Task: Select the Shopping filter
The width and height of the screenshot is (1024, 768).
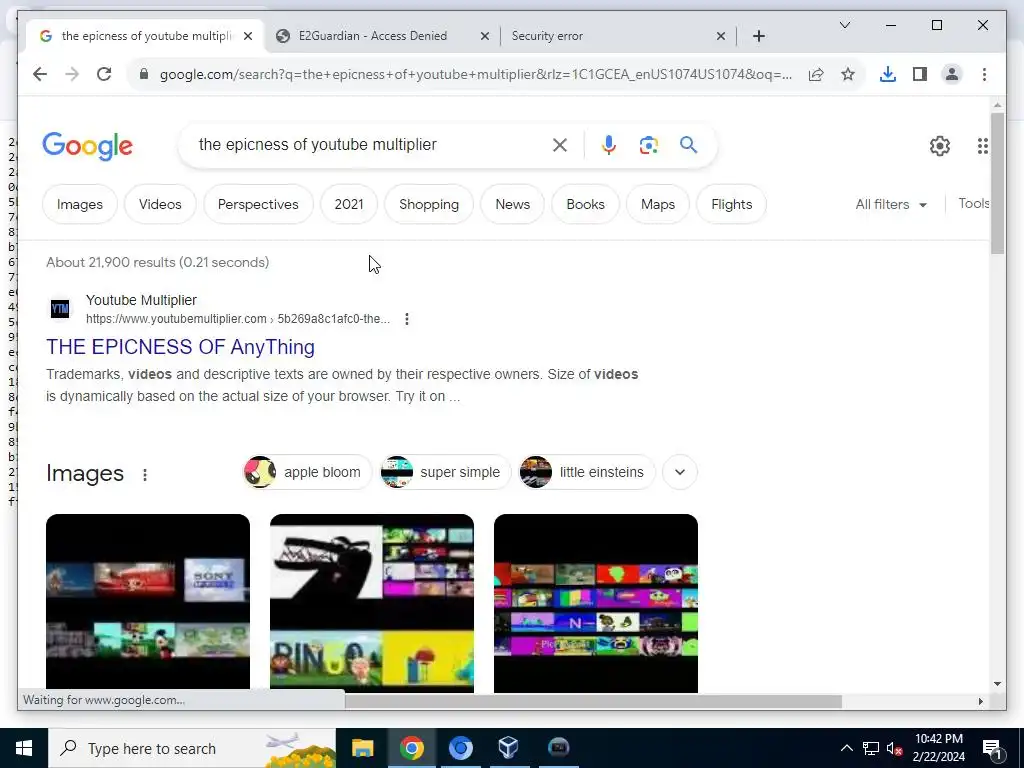Action: (429, 204)
